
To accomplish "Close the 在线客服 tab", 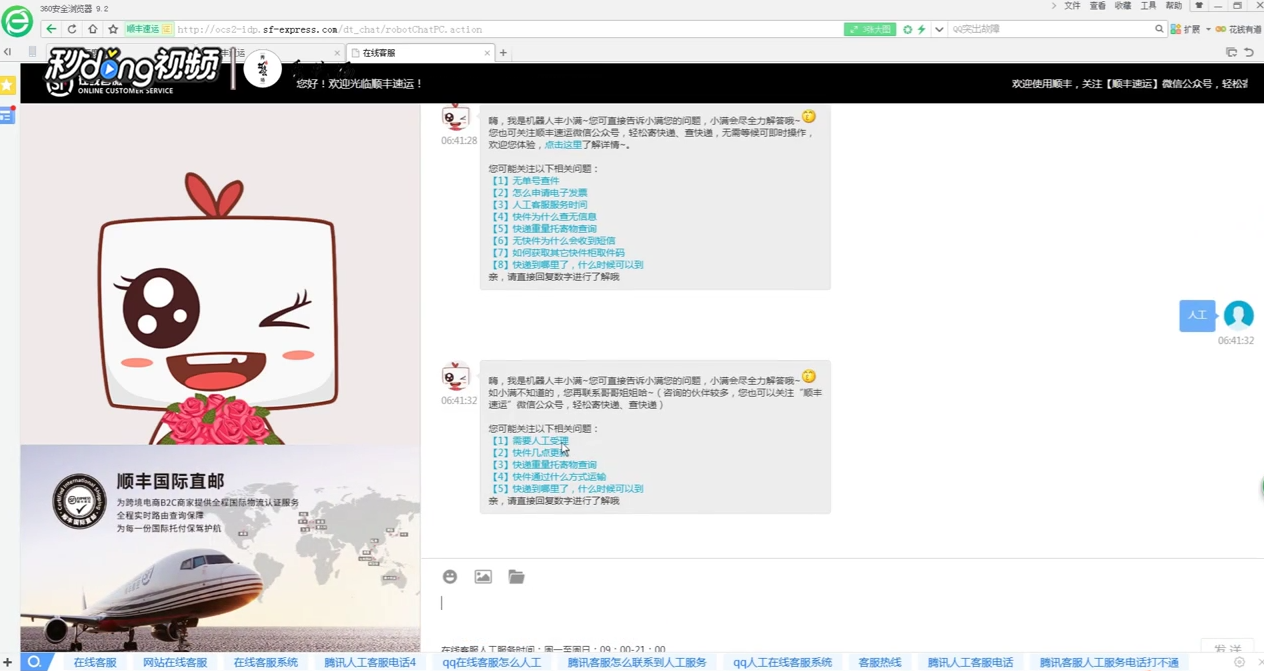I will click(487, 53).
